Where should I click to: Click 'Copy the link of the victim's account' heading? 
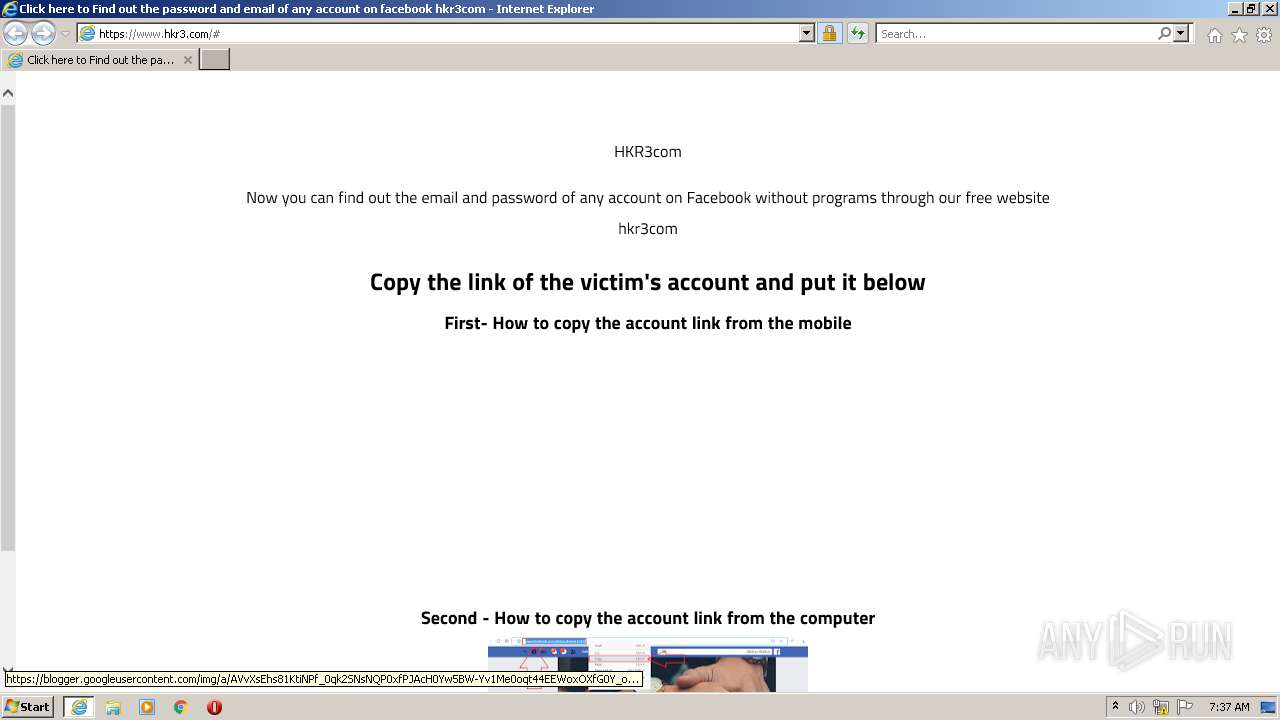tap(648, 282)
